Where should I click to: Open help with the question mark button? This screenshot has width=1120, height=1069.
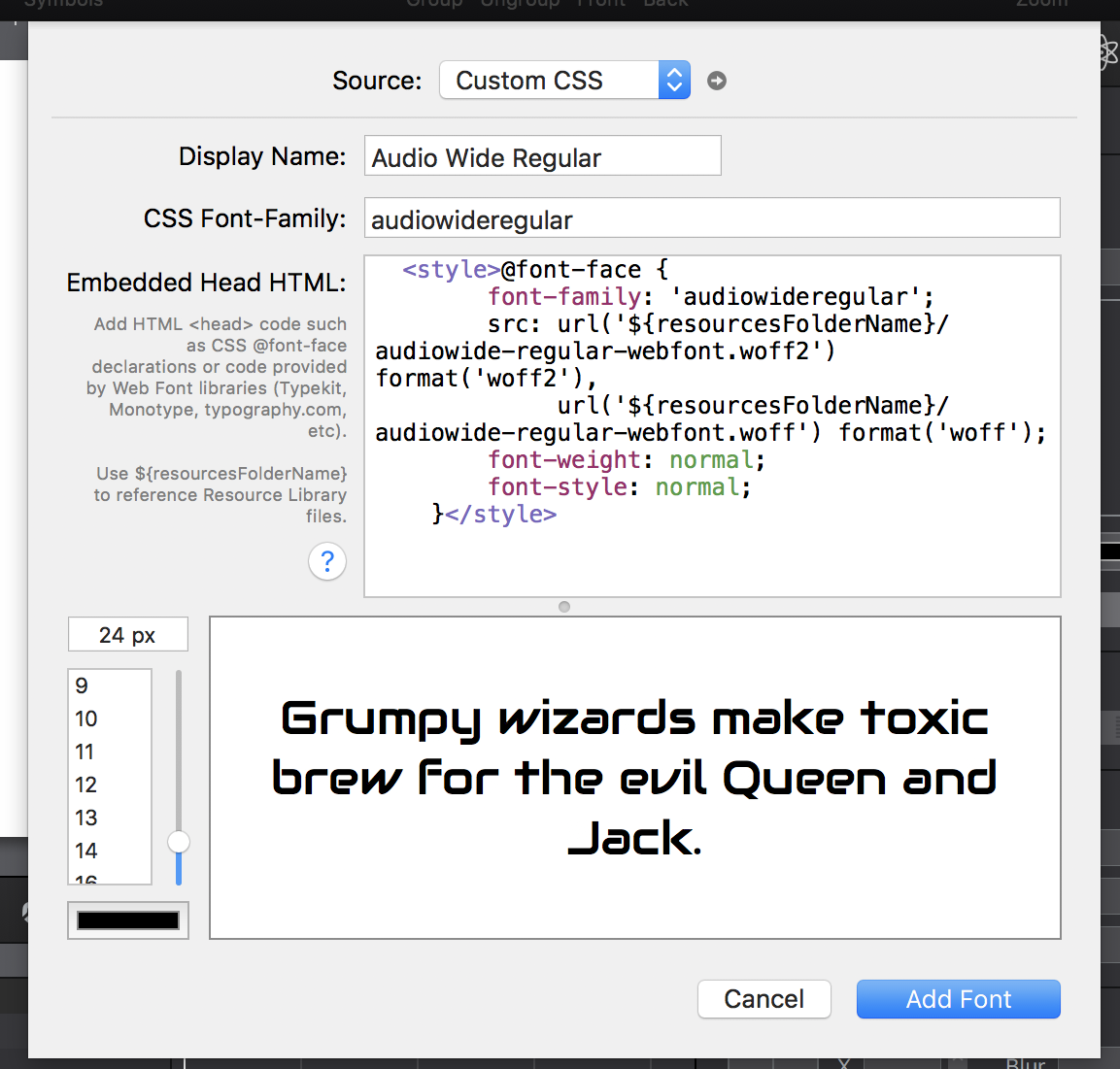[327, 561]
